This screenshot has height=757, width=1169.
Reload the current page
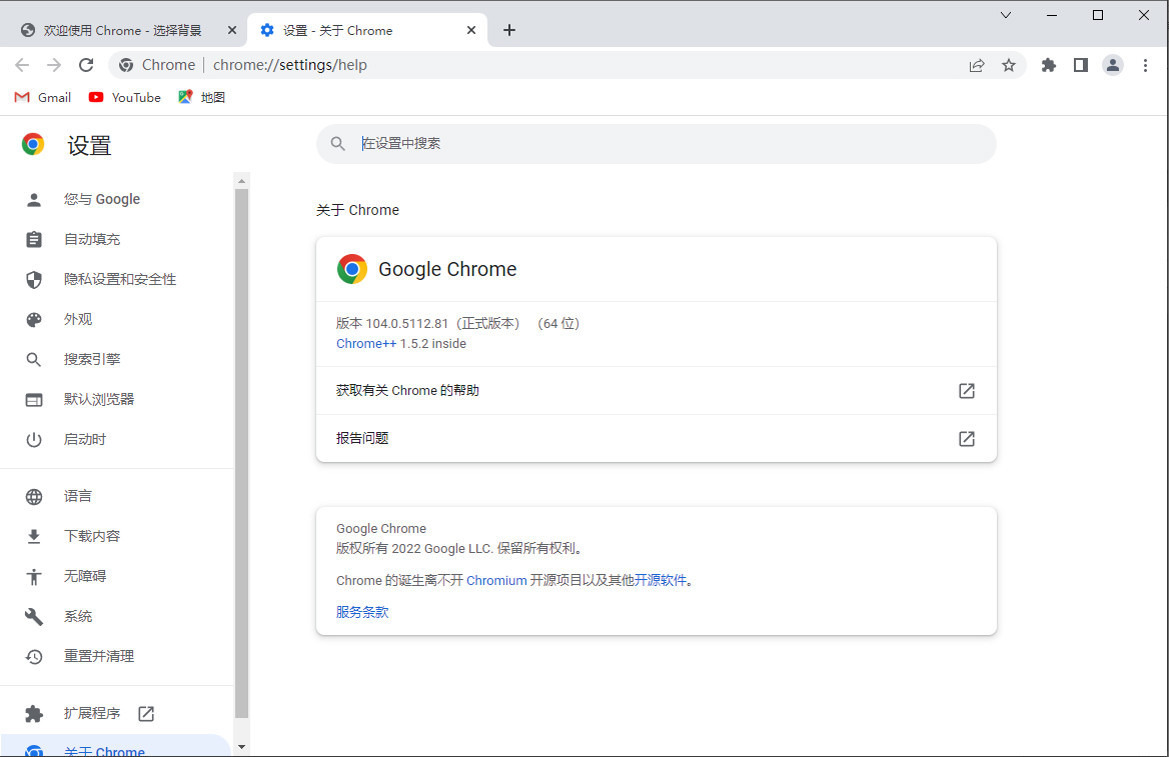click(x=86, y=65)
